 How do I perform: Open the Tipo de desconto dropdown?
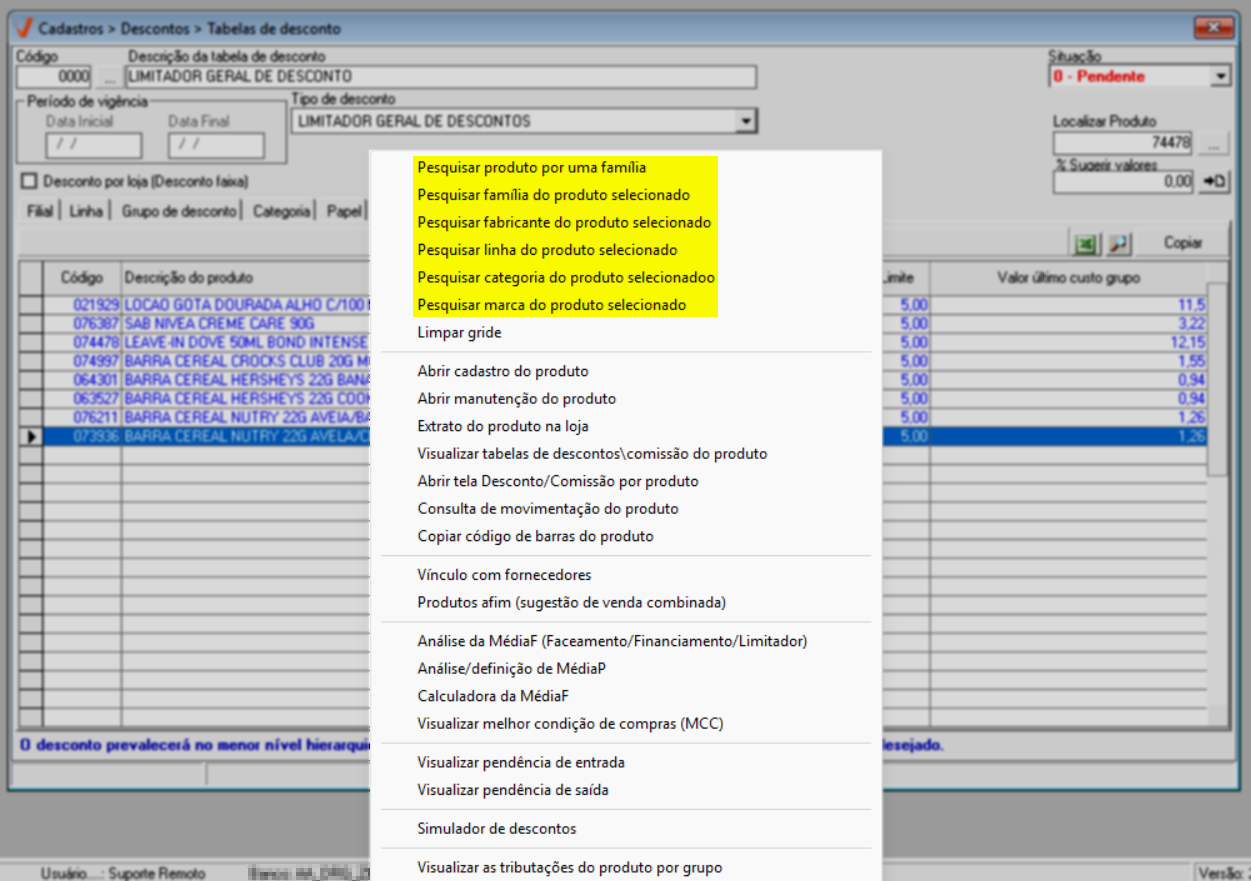click(743, 121)
